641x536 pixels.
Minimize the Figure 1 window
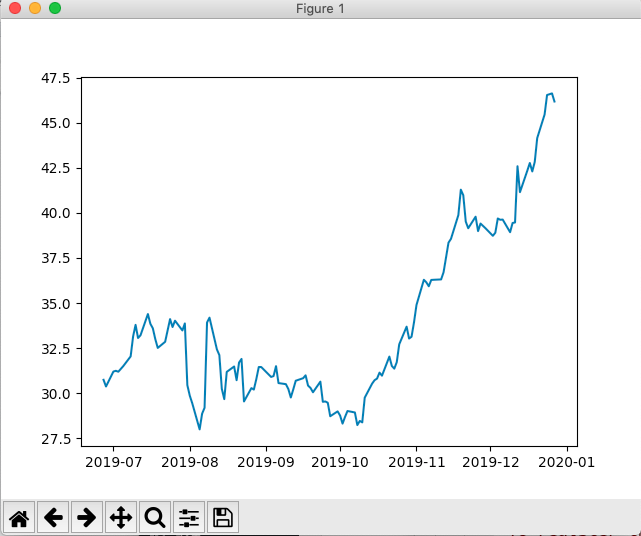pos(35,8)
